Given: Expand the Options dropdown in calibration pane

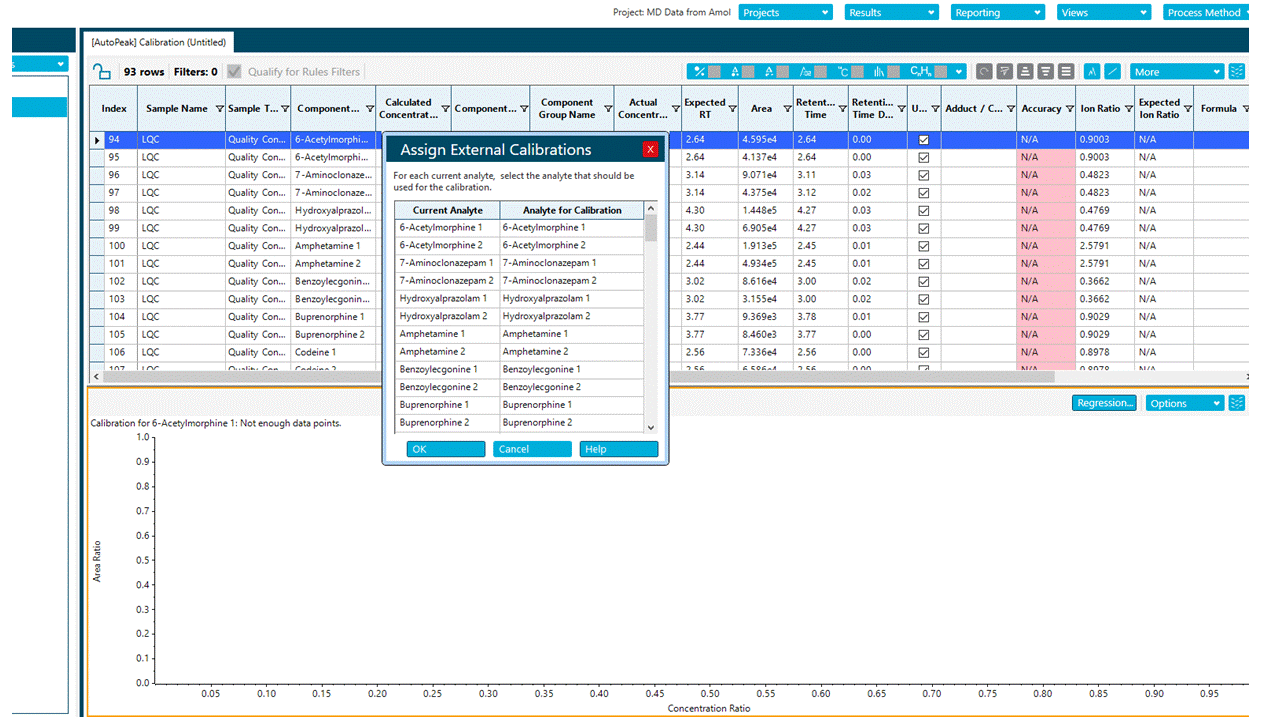Looking at the screenshot, I should (x=1184, y=403).
